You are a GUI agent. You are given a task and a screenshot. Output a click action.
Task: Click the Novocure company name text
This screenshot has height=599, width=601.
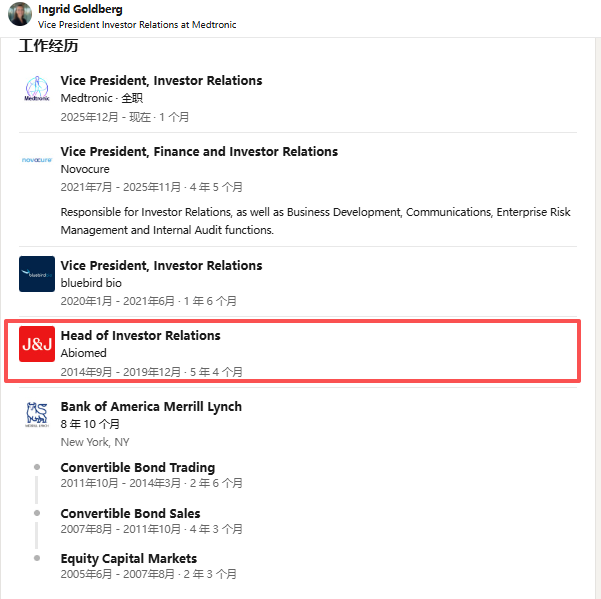(85, 169)
